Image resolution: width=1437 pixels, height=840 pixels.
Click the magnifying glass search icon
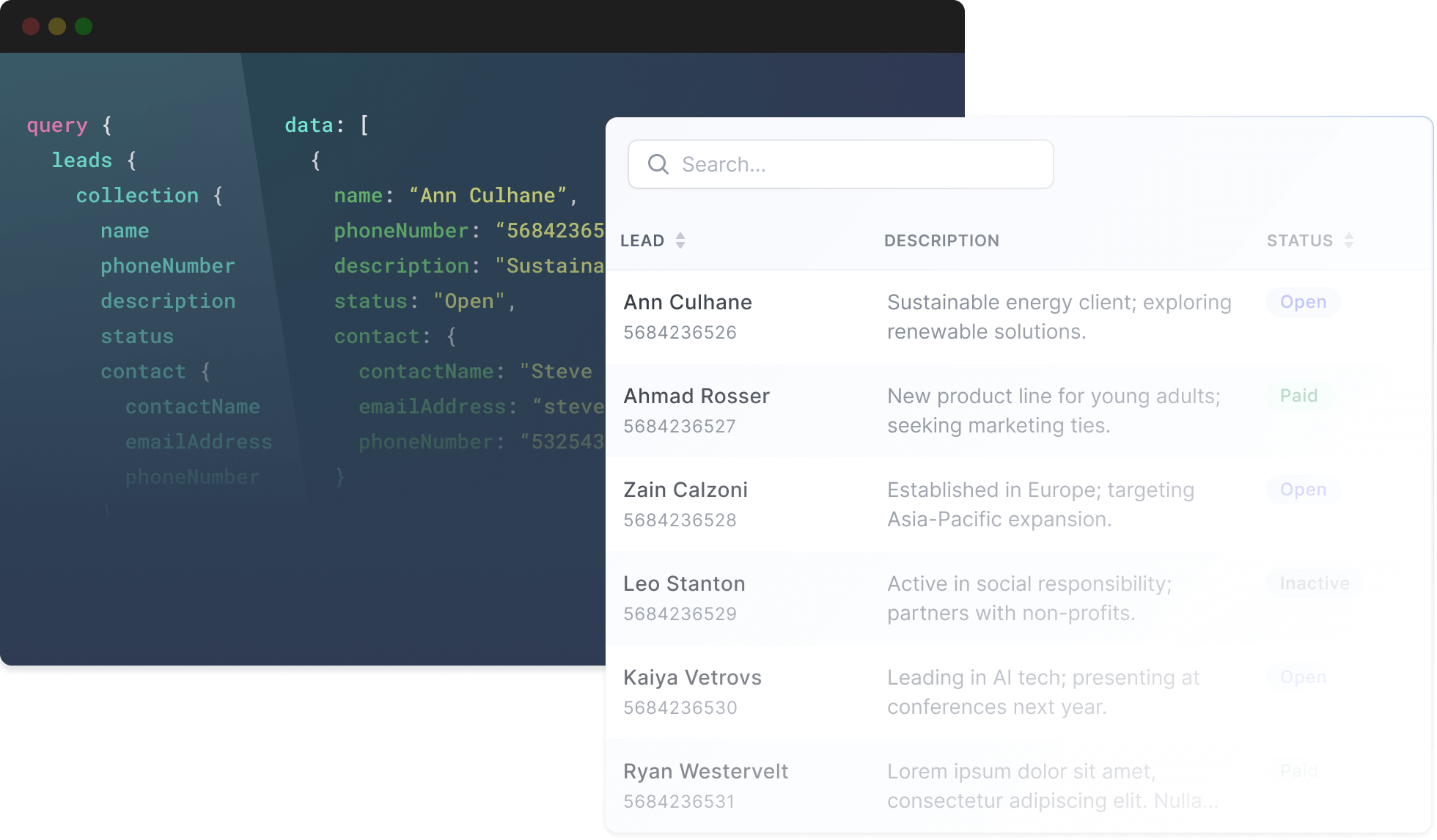(x=658, y=164)
